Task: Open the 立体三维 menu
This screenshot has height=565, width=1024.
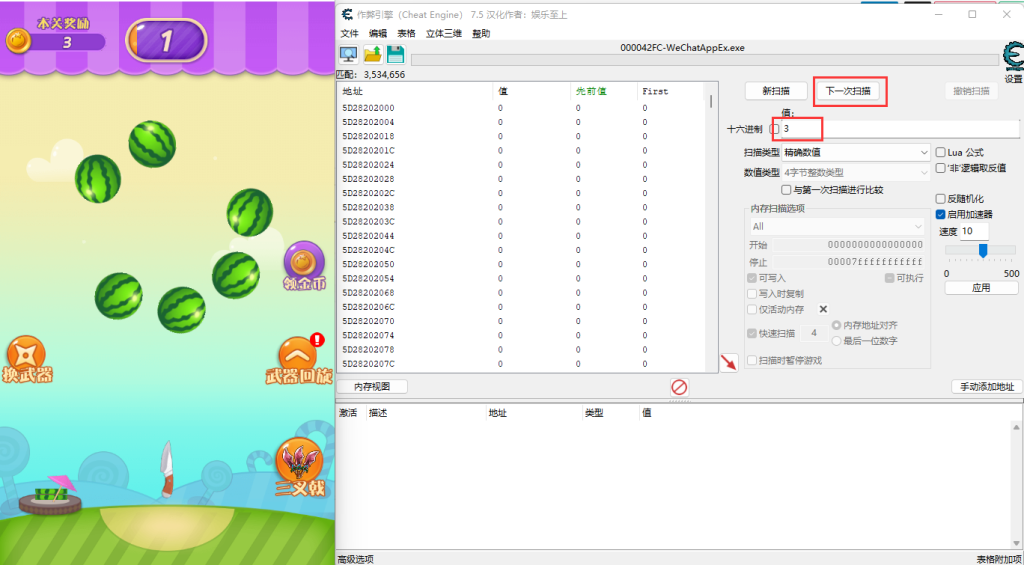Action: pyautogui.click(x=444, y=33)
